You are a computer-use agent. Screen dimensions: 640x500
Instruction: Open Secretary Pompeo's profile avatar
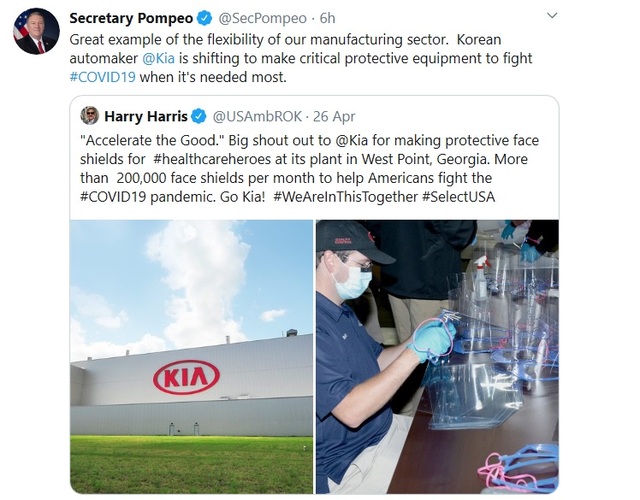tap(36, 31)
